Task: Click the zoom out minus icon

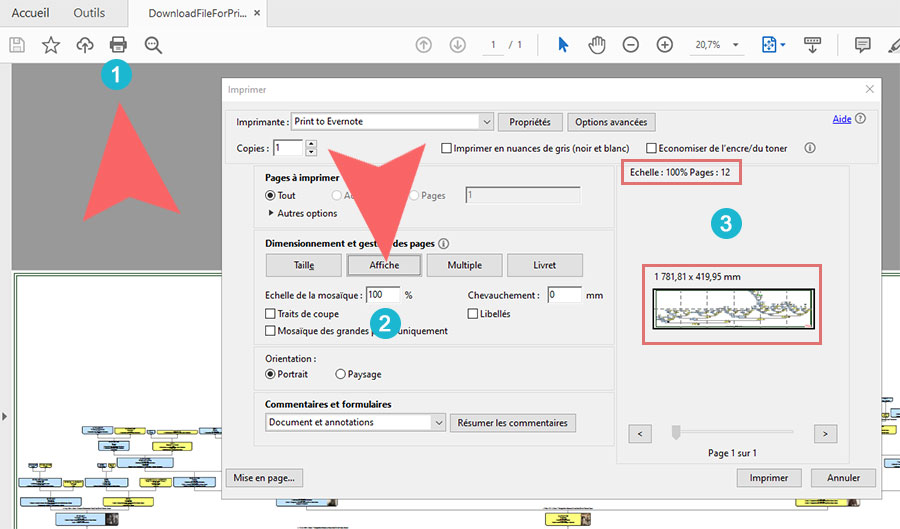Action: point(631,45)
